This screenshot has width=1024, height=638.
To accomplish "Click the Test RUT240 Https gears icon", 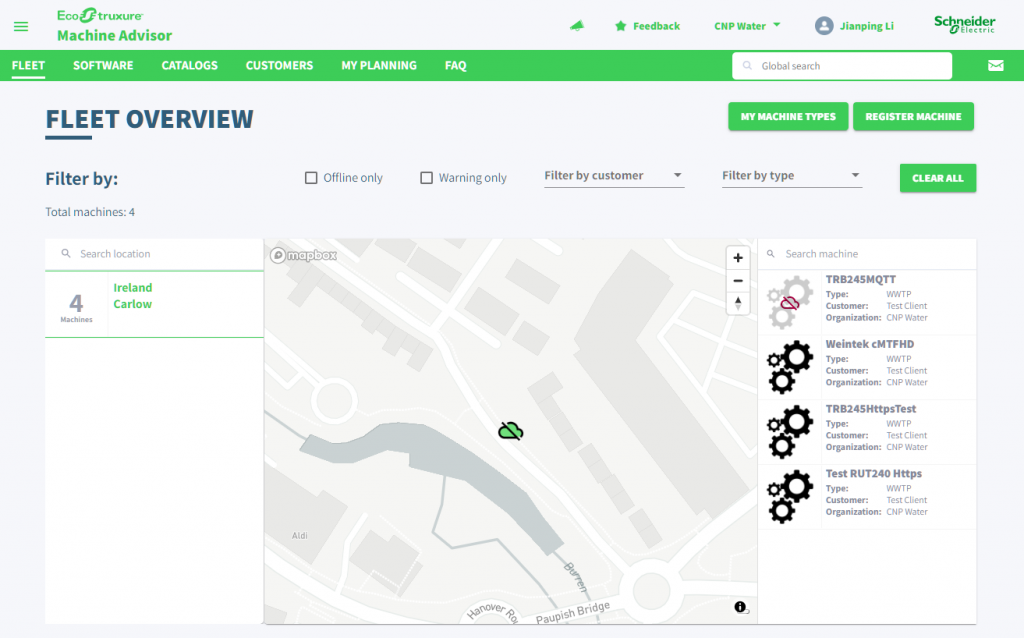I will click(790, 496).
